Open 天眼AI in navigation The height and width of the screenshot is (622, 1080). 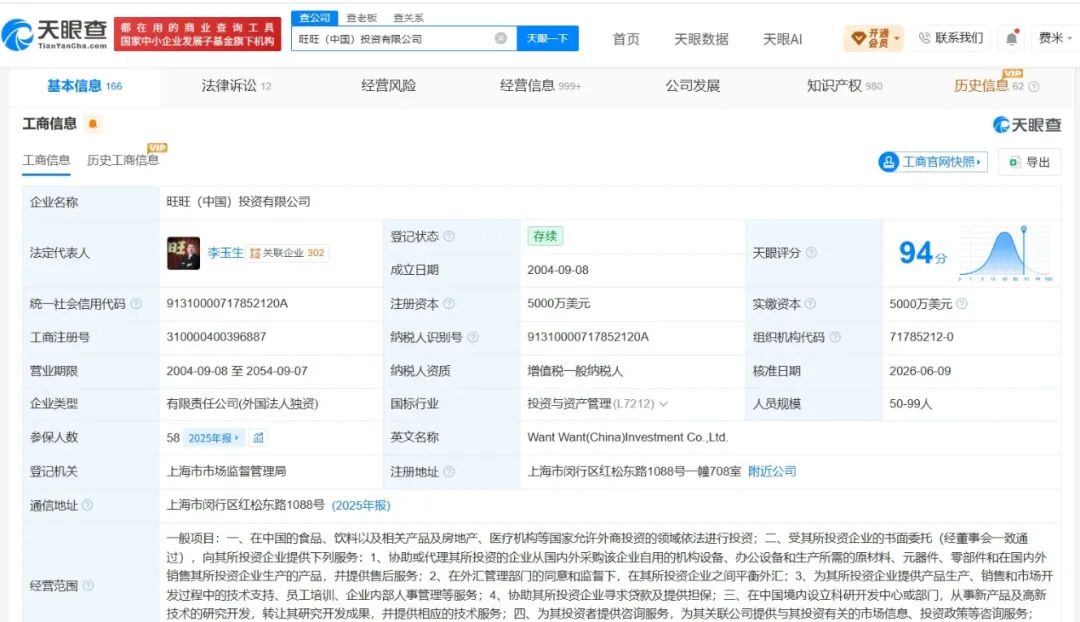click(782, 39)
